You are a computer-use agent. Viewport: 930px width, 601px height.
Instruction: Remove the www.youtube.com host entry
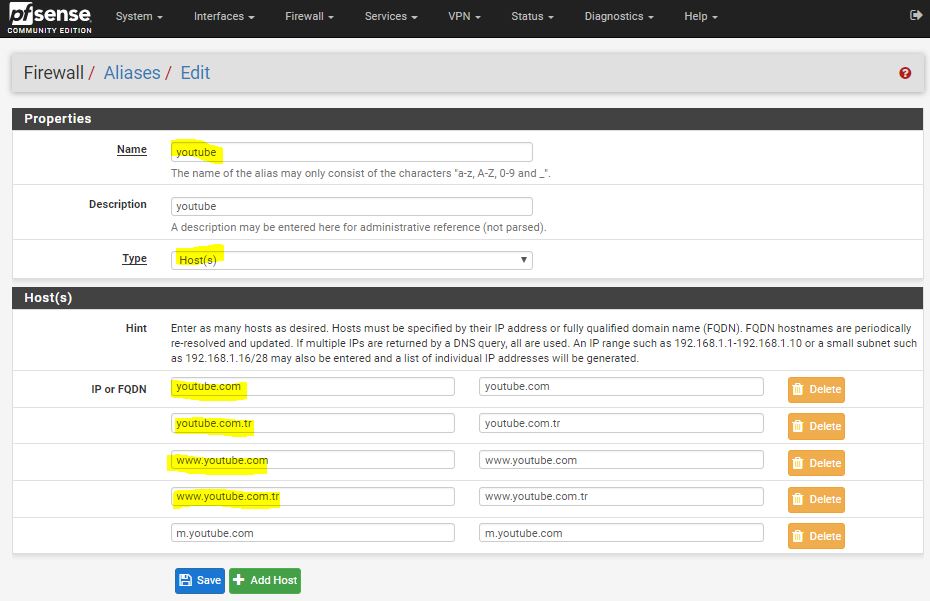coord(816,463)
